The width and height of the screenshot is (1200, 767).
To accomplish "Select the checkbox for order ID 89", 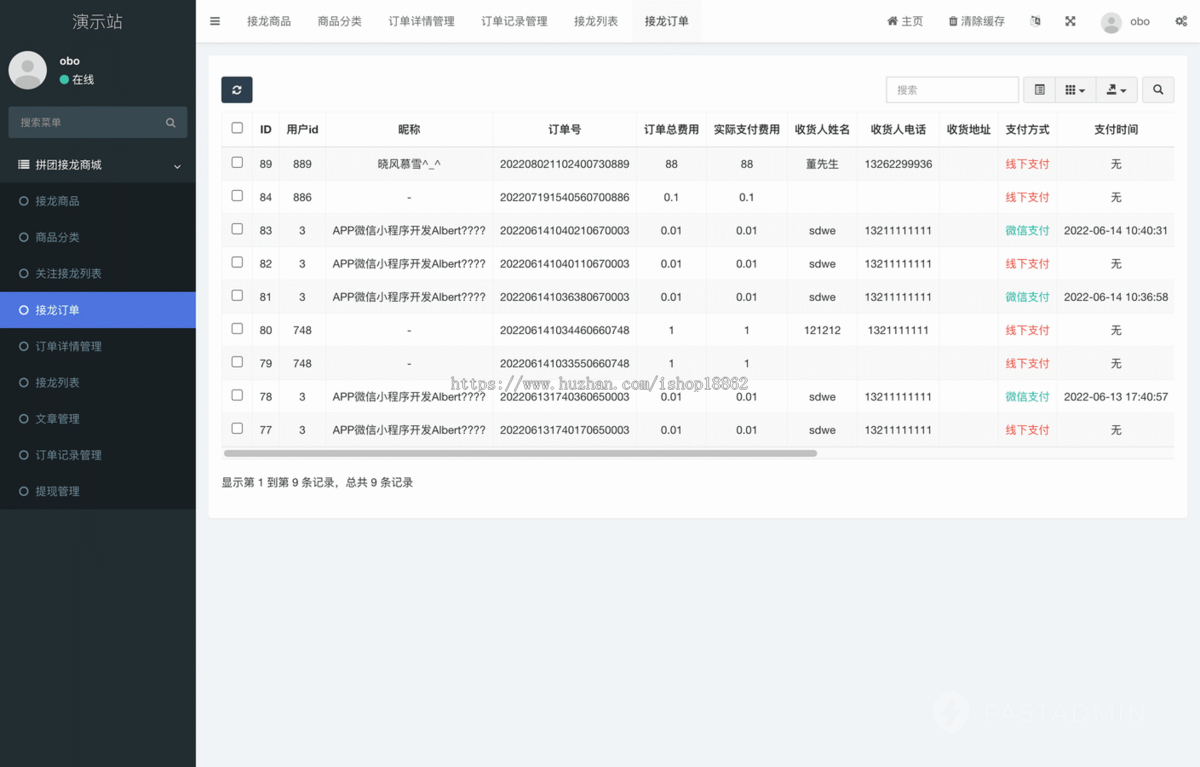I will pos(236,162).
